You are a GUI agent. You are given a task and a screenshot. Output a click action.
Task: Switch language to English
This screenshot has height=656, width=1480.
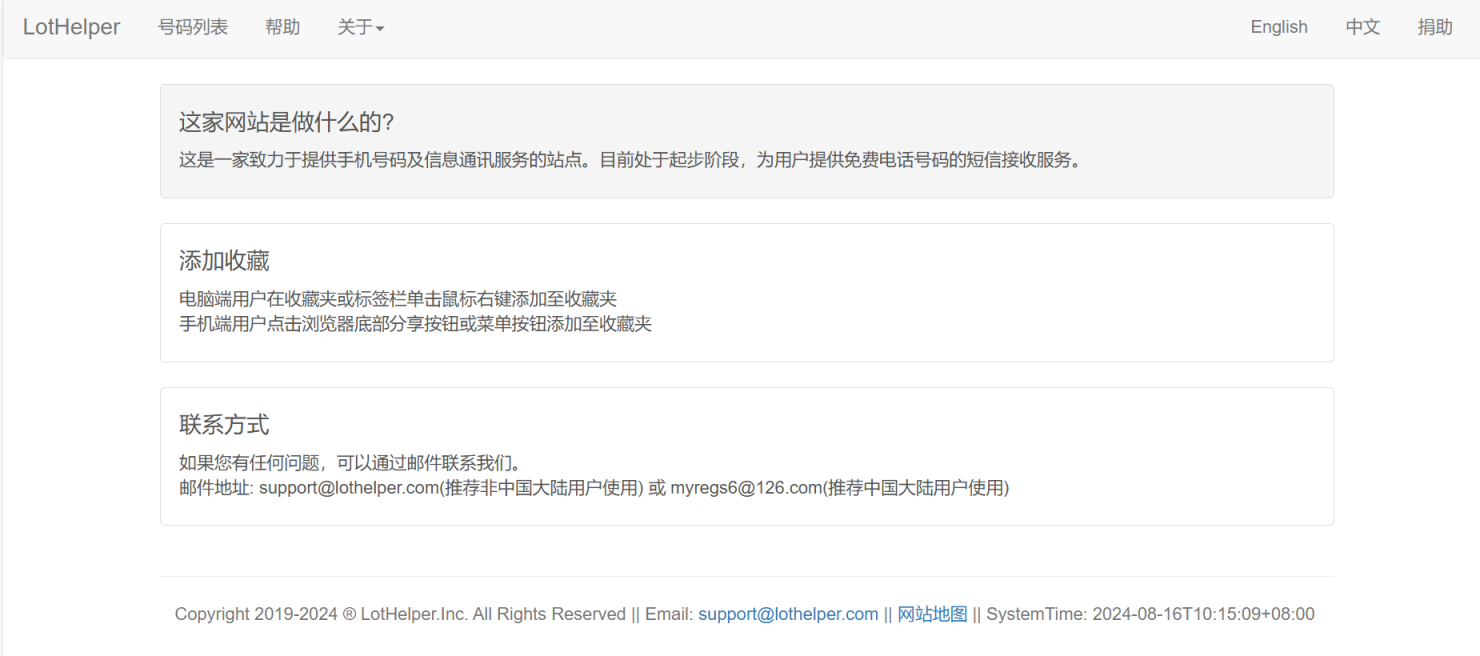tap(1278, 27)
